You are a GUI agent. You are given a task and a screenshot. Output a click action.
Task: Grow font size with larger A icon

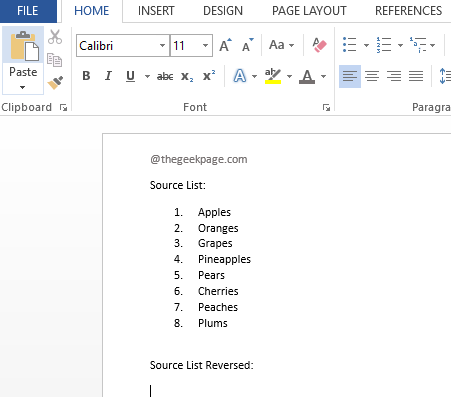click(x=225, y=45)
